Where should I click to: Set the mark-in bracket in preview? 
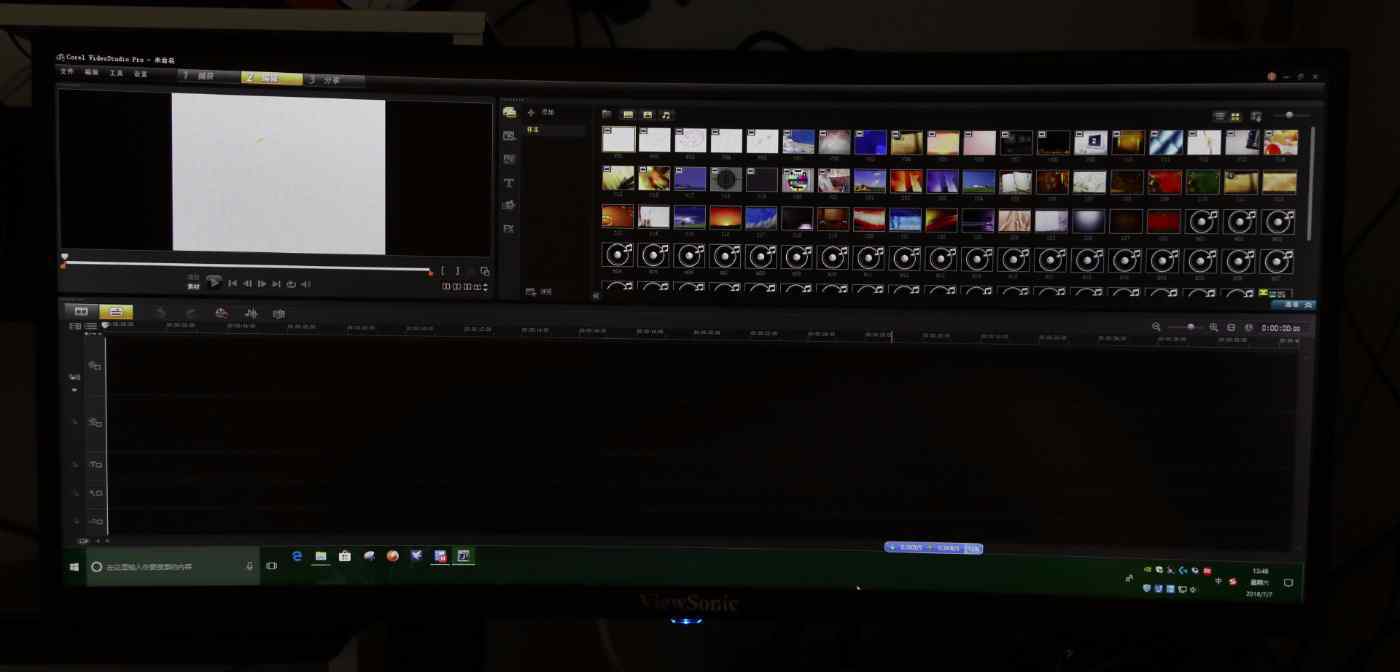442,271
